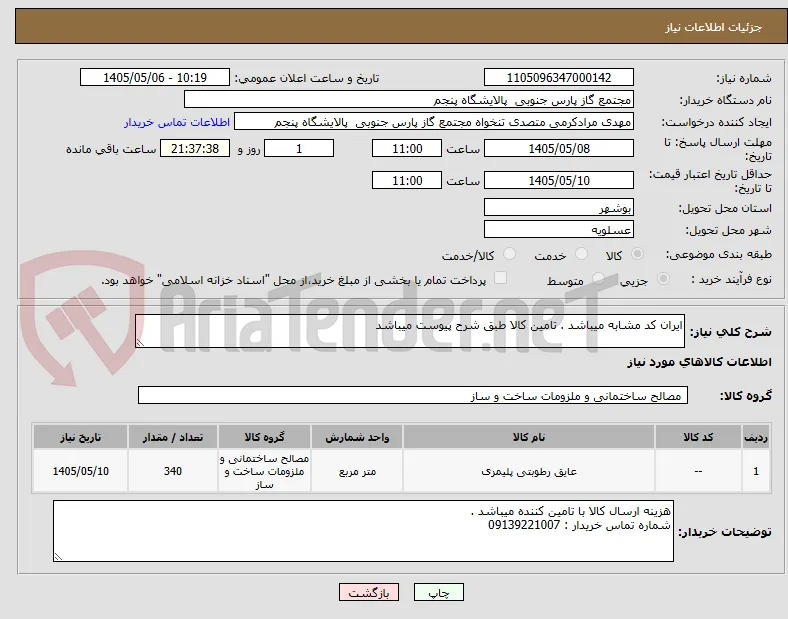
Task: Click the گروه کالا goods group field
Action: (x=413, y=395)
